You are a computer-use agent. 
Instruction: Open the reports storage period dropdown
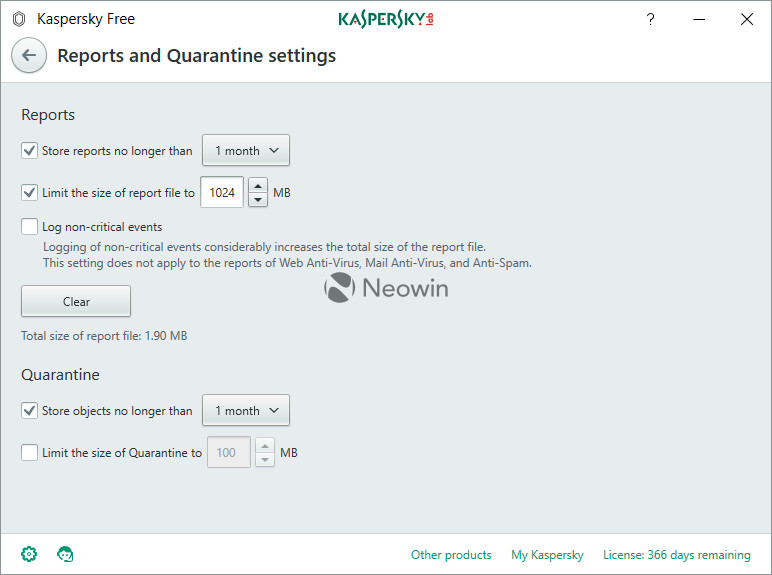246,150
